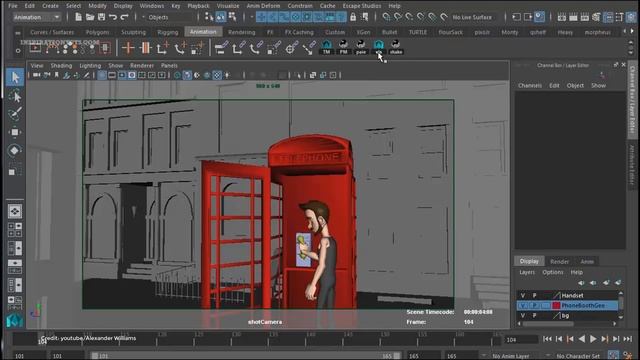Click the New Scene icon
640x360 pixels.
(78, 17)
